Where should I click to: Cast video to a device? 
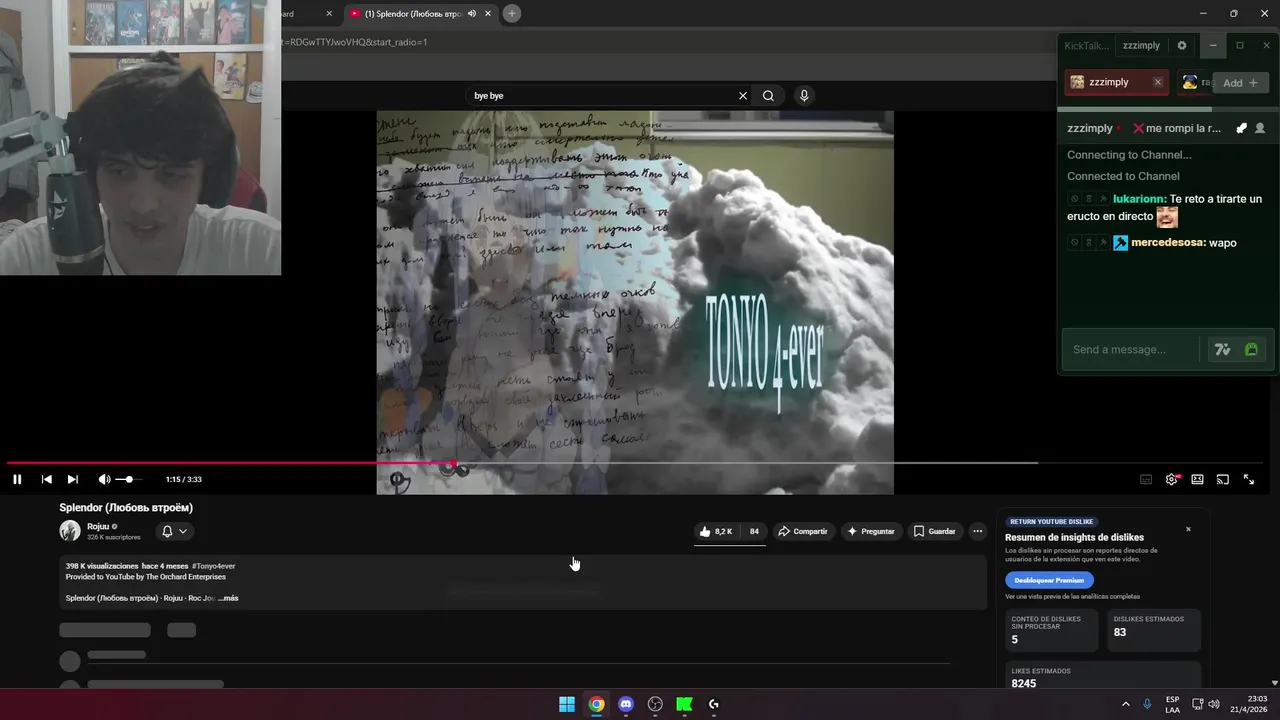point(1222,479)
